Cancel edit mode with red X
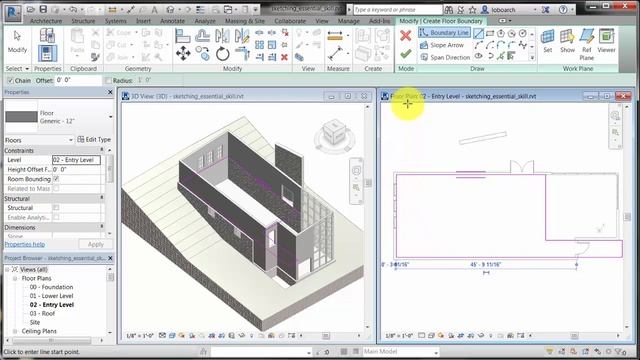The height and width of the screenshot is (360, 640). (405, 36)
